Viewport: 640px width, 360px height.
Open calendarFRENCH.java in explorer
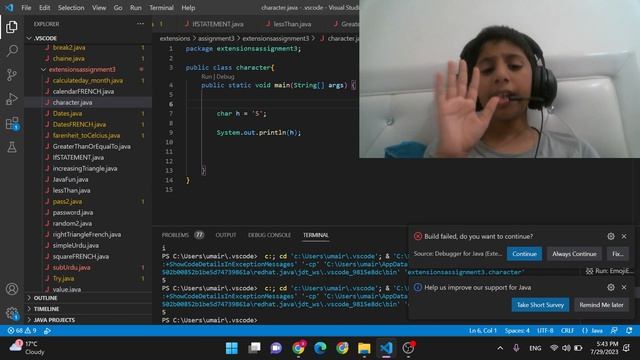point(83,91)
